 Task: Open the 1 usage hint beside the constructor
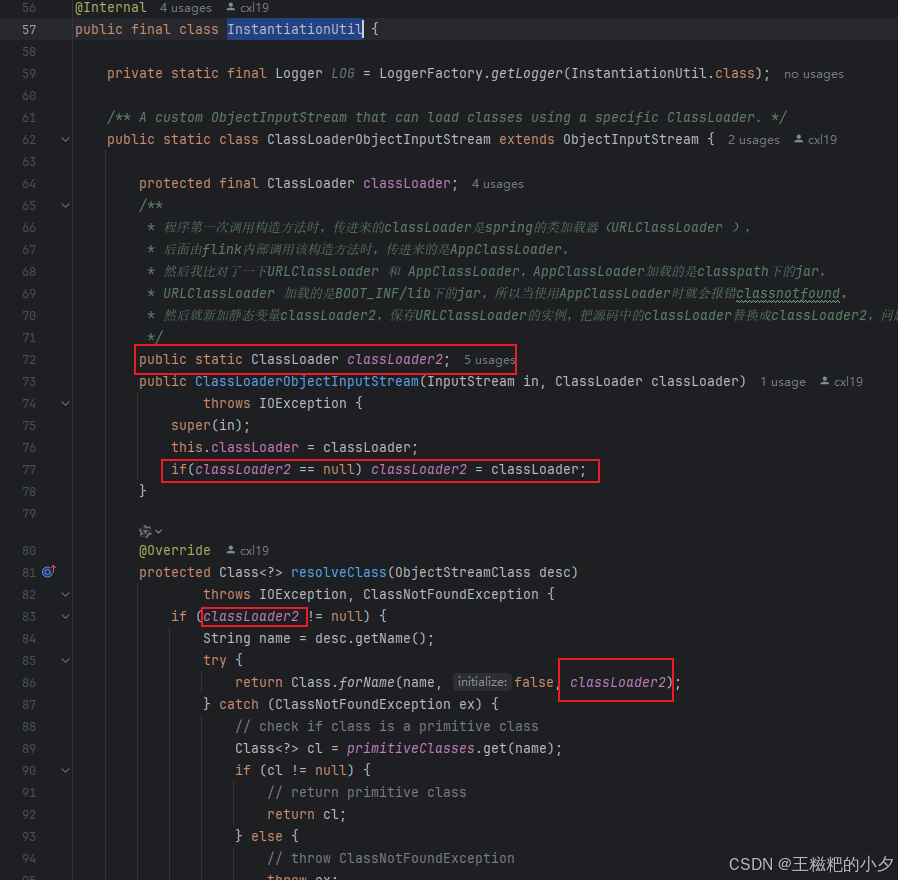(783, 381)
